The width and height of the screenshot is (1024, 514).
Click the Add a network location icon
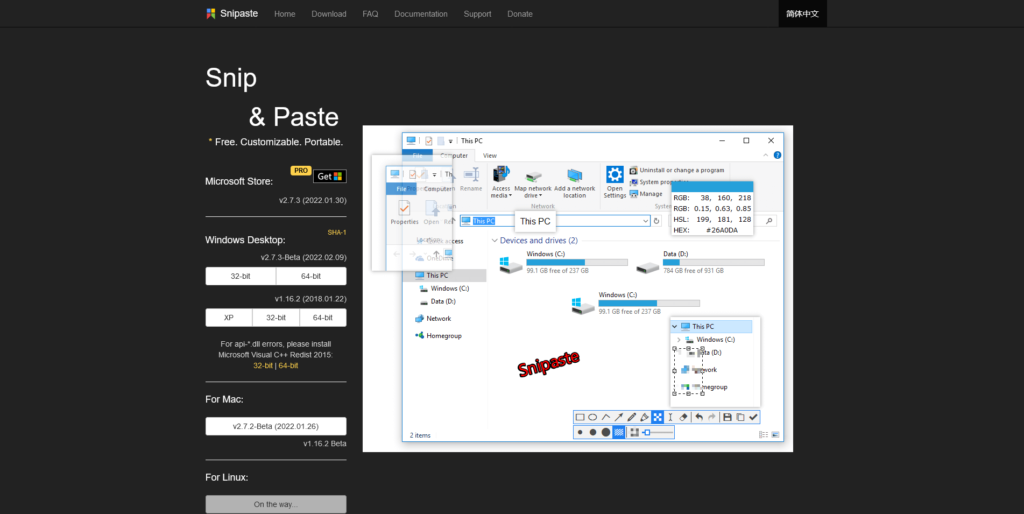(x=575, y=175)
